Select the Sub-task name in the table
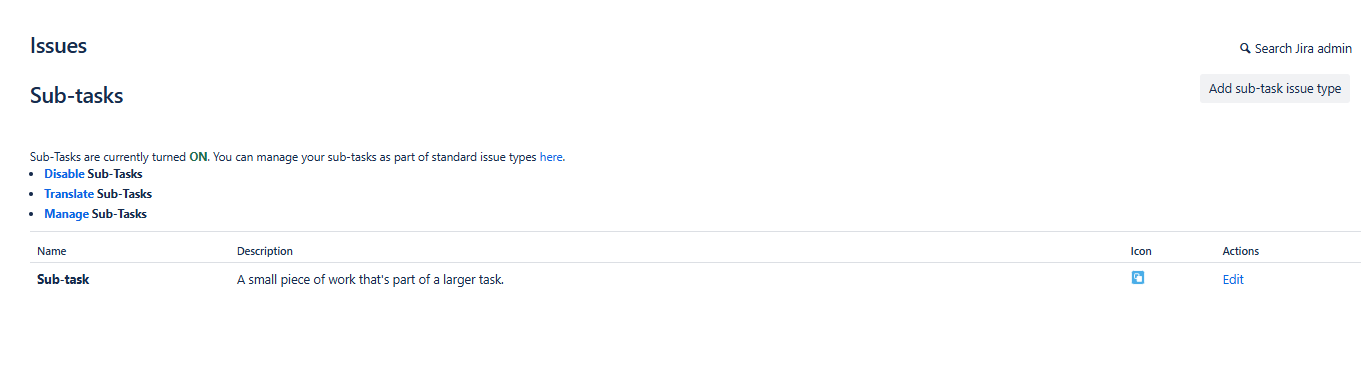Viewport: 1369px width, 368px height. pos(63,280)
